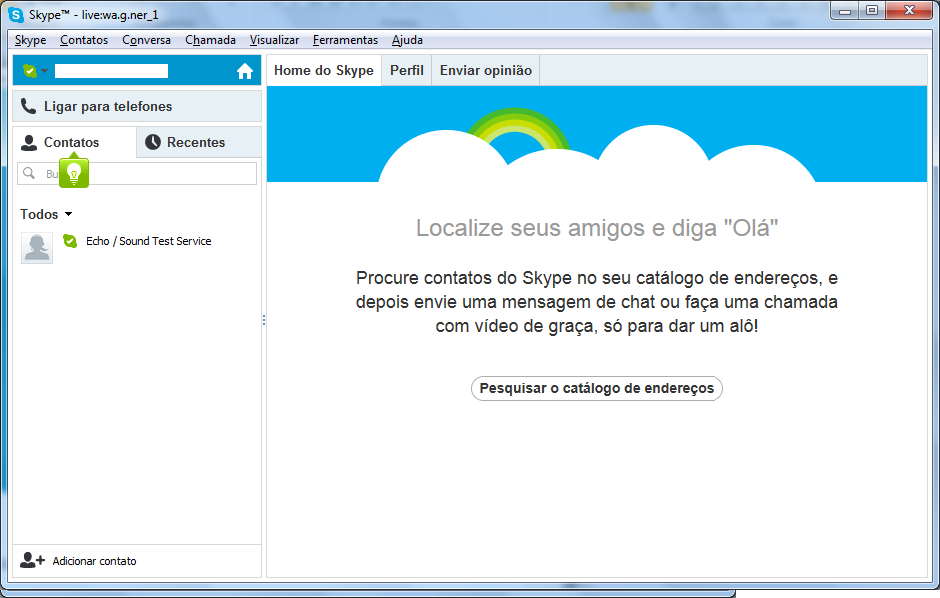Viewport: 940px width, 598px height.
Task: Expand the status dropdown arrow
Action: (x=44, y=71)
